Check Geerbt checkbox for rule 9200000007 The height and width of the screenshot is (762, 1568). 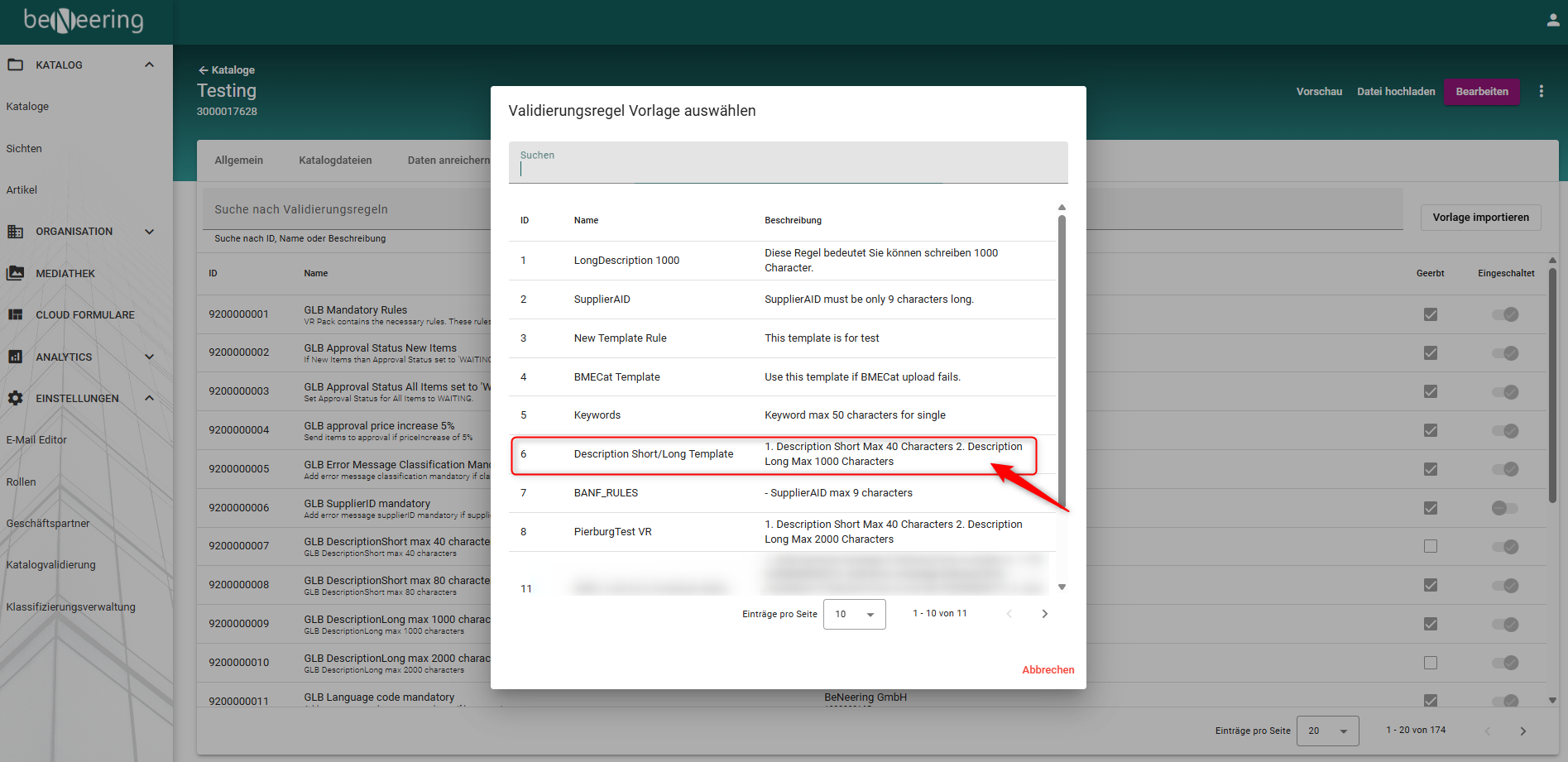(1430, 546)
